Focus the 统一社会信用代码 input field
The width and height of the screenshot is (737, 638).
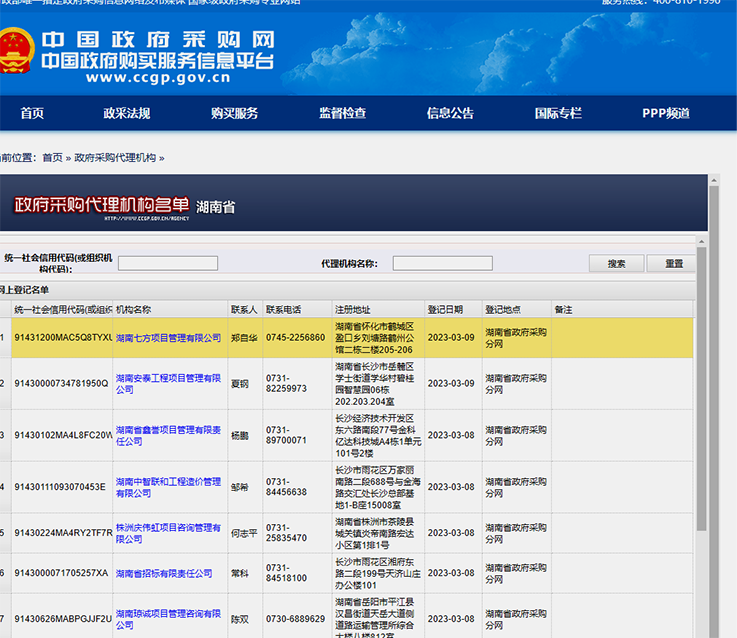[x=168, y=263]
